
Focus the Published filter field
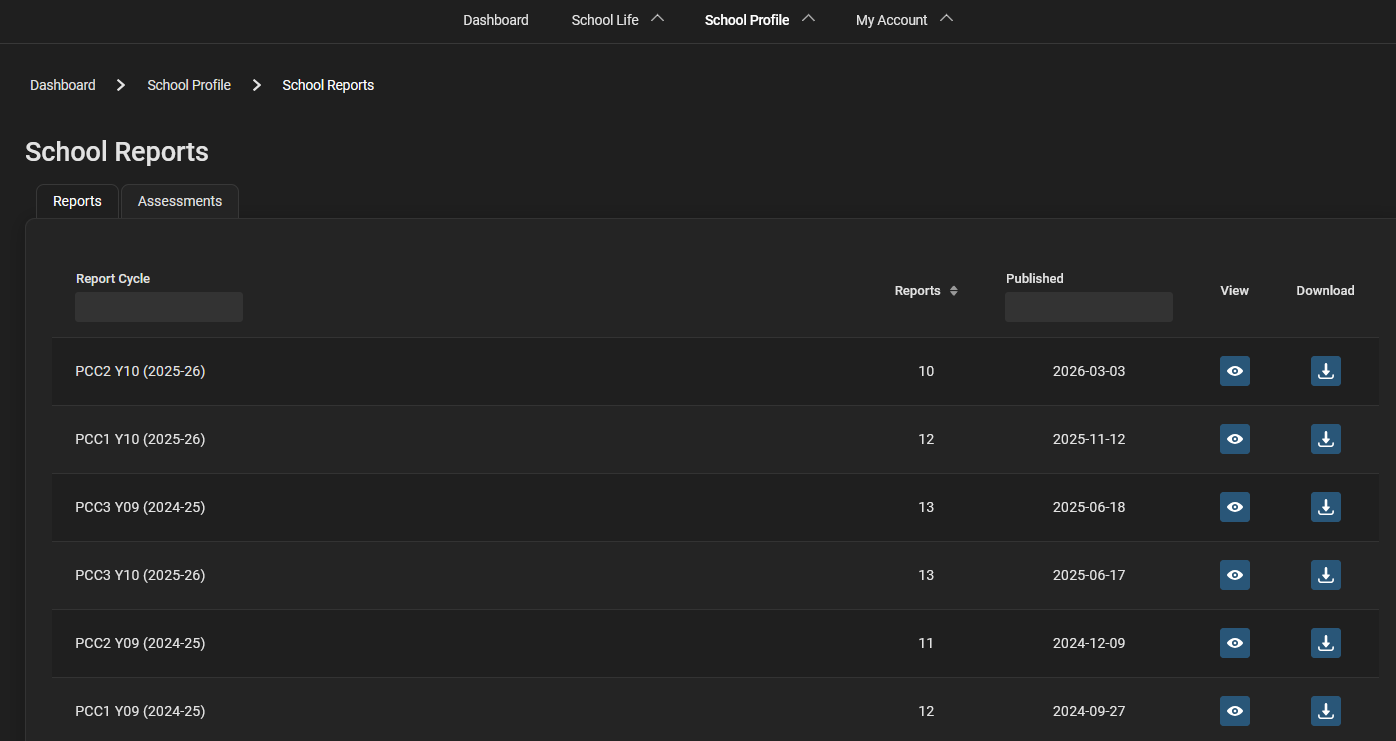1089,307
